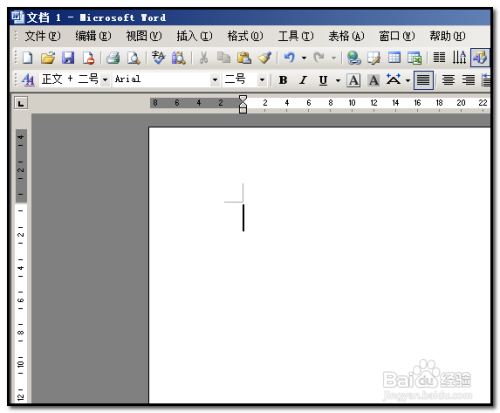Screen dimensions: 500x413
Task: Undo the last action
Action: (289, 58)
